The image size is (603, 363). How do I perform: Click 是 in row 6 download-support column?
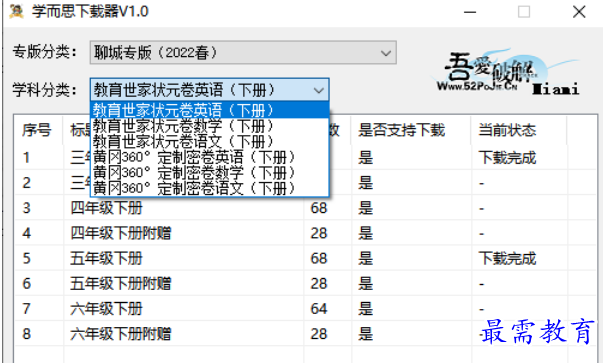tap(365, 283)
